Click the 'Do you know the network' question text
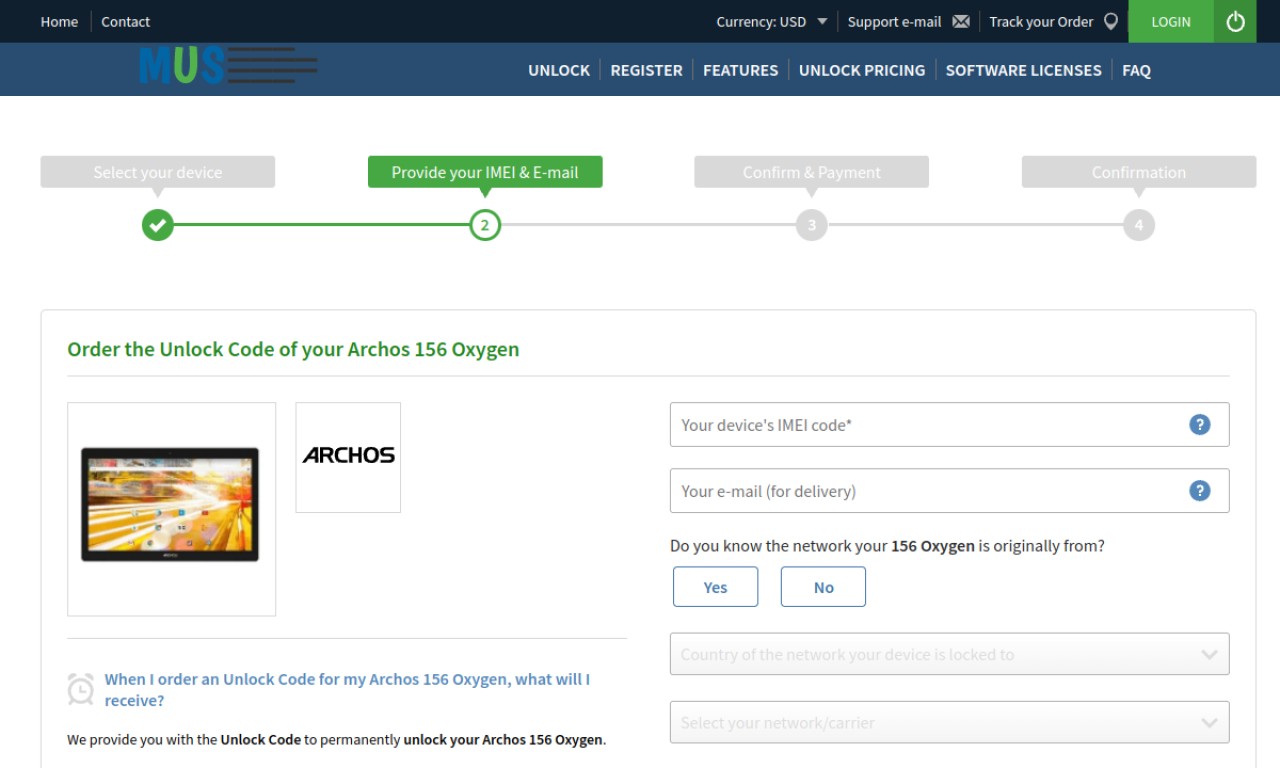 point(887,546)
